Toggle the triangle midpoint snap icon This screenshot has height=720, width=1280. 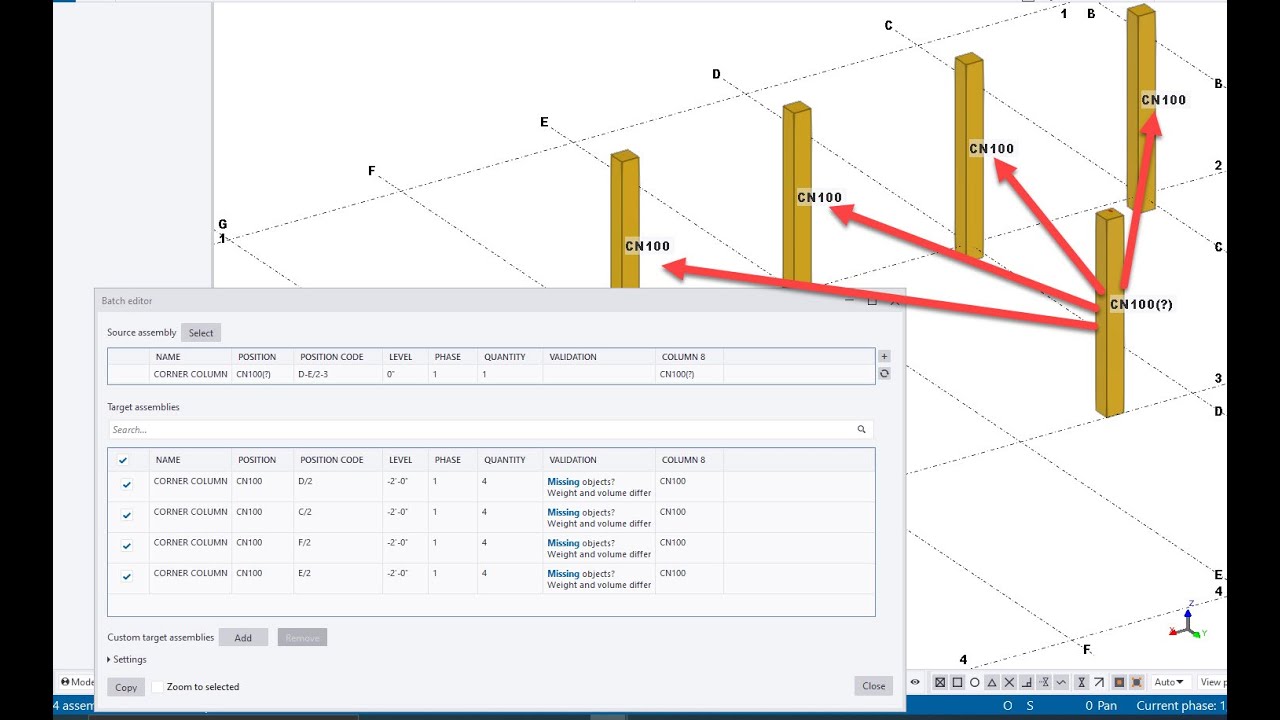[x=992, y=682]
